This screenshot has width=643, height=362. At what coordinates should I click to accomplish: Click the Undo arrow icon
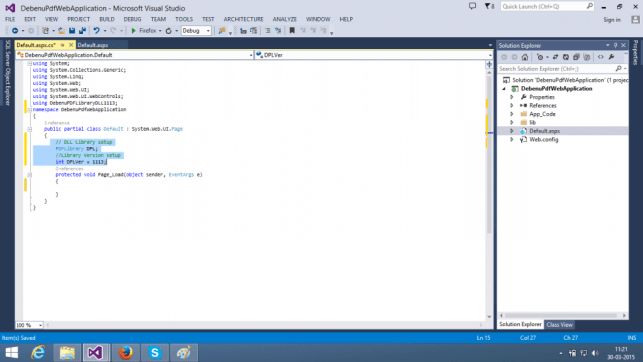96,31
